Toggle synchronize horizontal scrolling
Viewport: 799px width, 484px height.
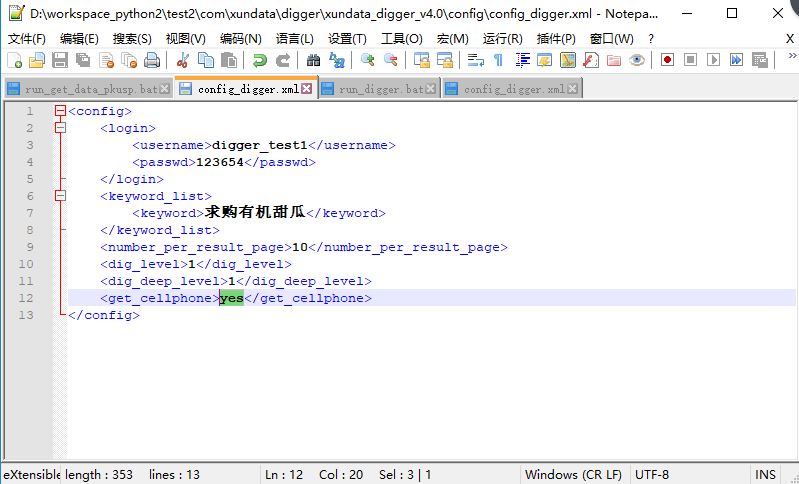(444, 60)
